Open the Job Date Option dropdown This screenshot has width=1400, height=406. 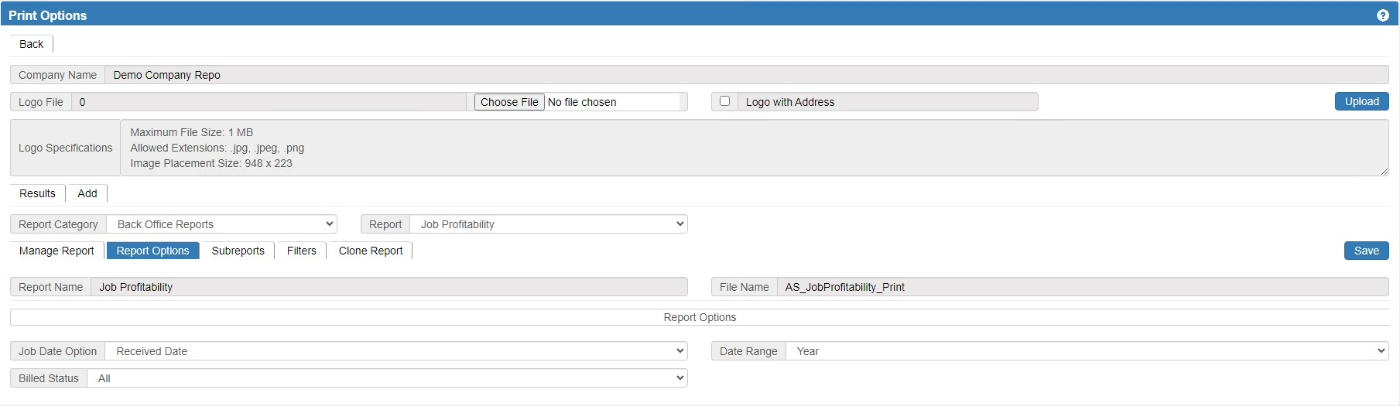[395, 351]
